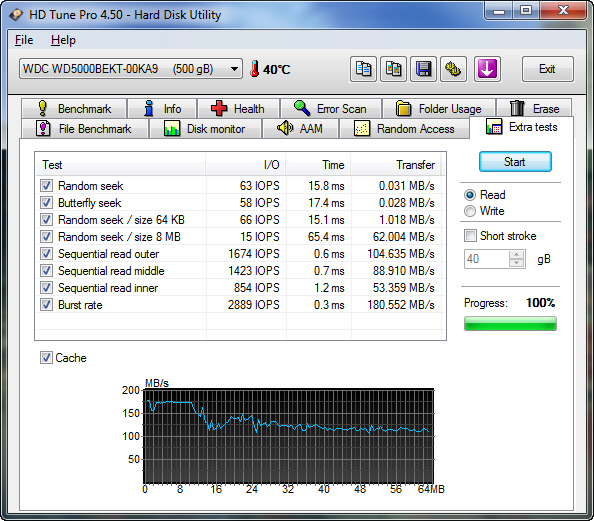594x521 pixels.
Task: Click the 17.4 ms butterfly seek time
Action: tap(326, 203)
